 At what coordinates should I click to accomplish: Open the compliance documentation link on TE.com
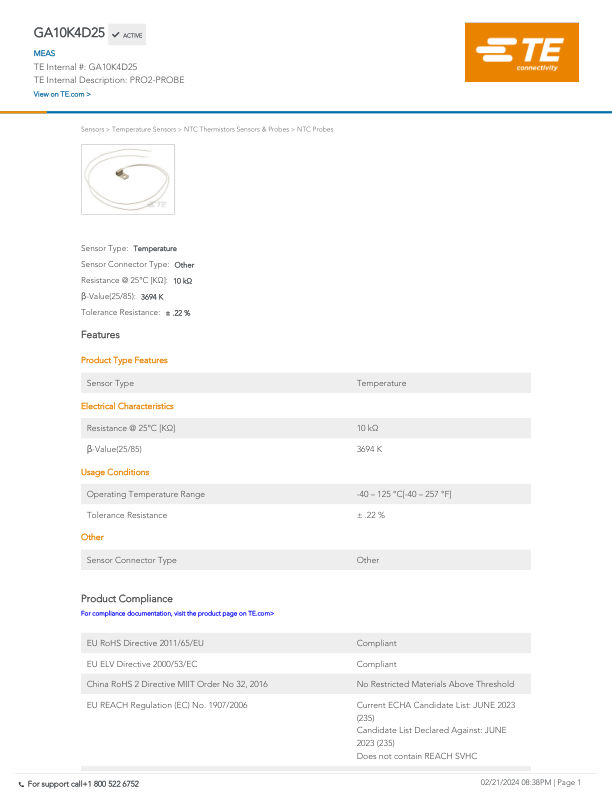coord(177,613)
